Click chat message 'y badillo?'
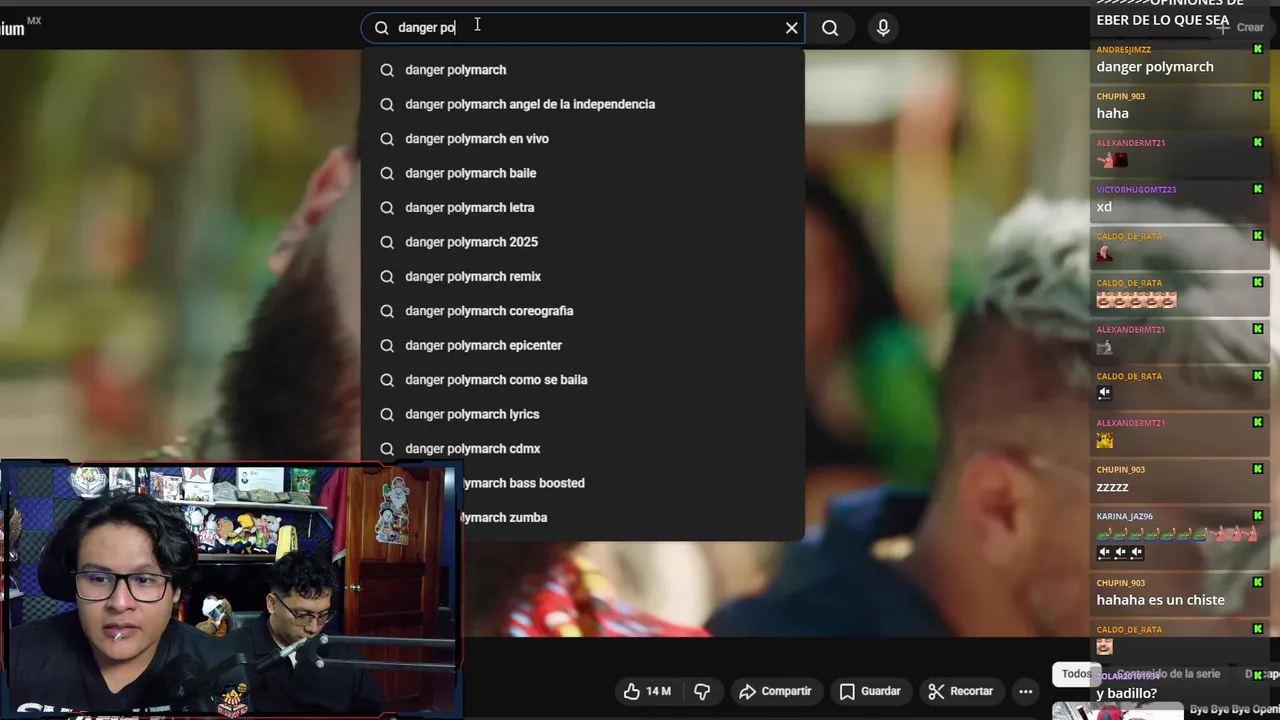 [x=1126, y=694]
